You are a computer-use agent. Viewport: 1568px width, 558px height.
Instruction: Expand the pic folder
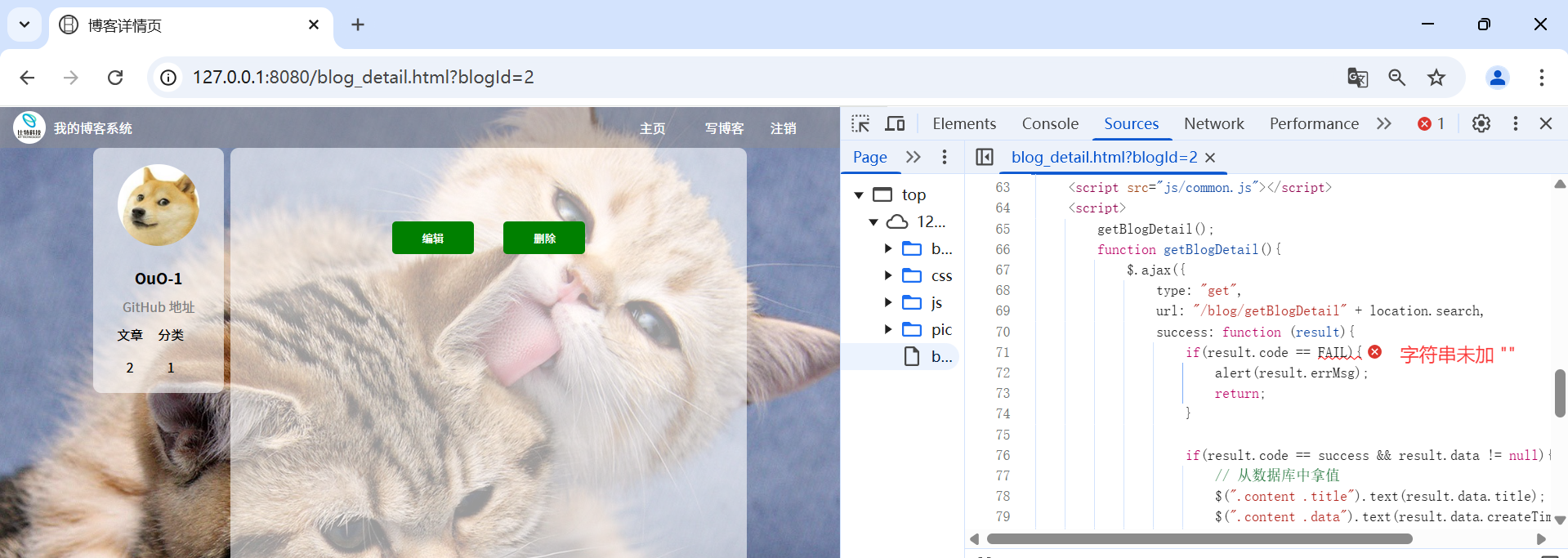pyautogui.click(x=888, y=329)
